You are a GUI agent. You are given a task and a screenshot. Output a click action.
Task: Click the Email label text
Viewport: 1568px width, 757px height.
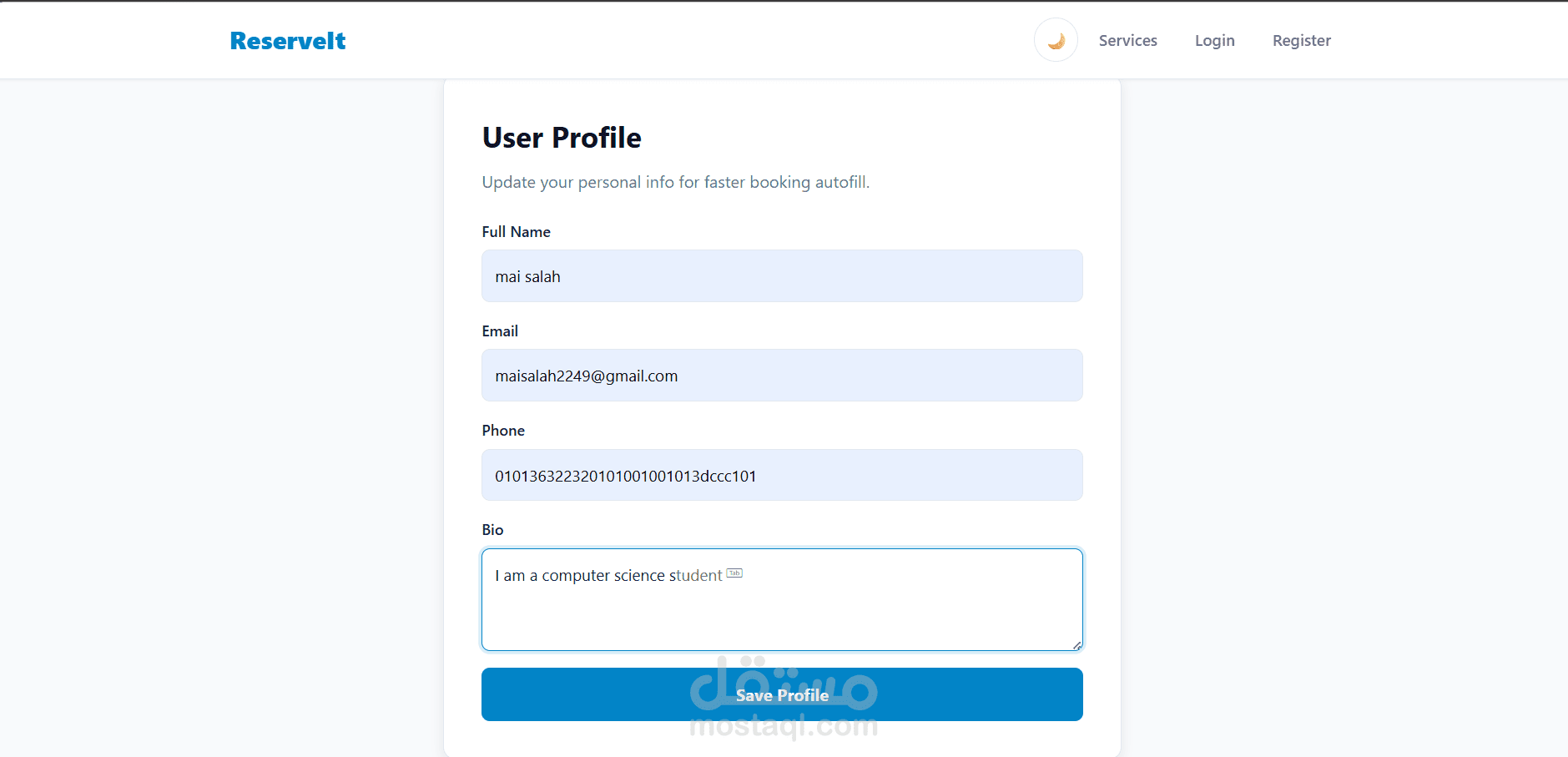click(500, 331)
